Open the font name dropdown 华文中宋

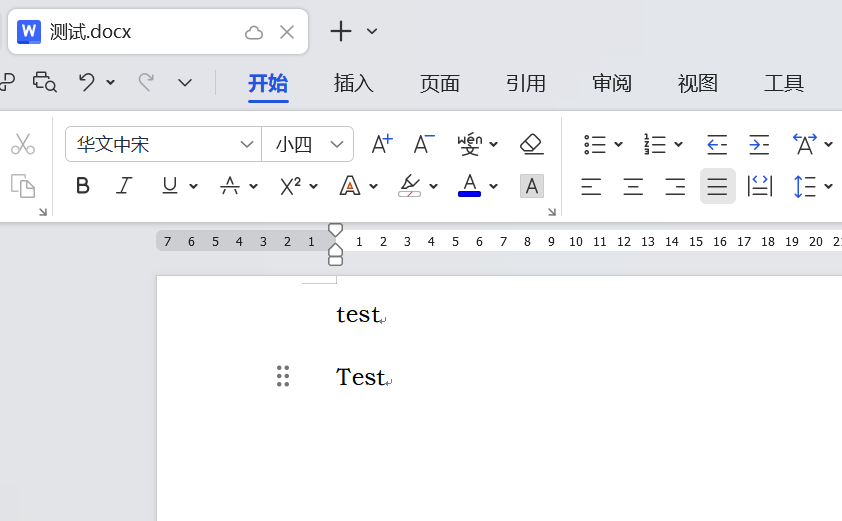pyautogui.click(x=247, y=144)
